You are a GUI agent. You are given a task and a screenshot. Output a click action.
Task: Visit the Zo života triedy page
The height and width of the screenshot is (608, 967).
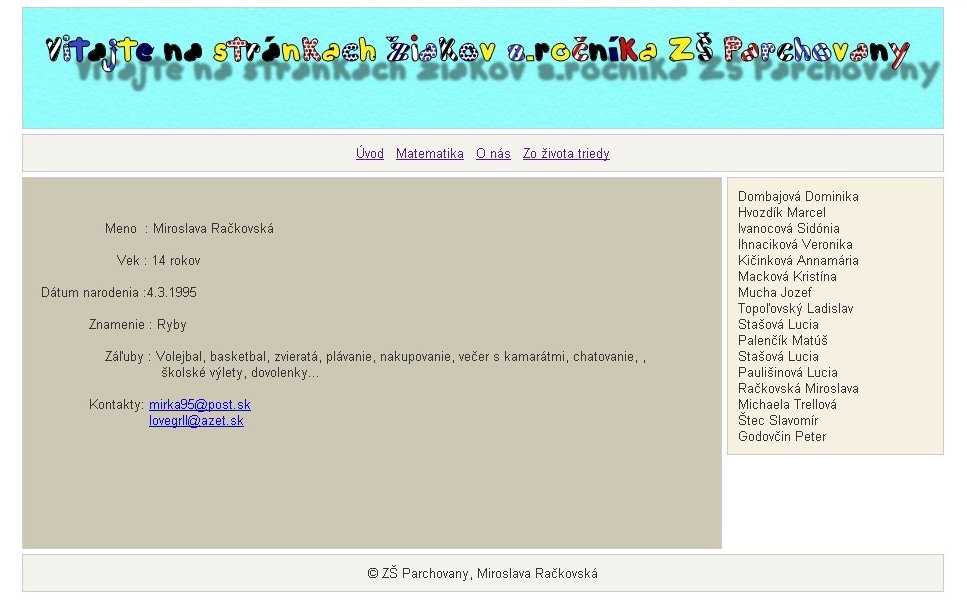[x=566, y=154]
